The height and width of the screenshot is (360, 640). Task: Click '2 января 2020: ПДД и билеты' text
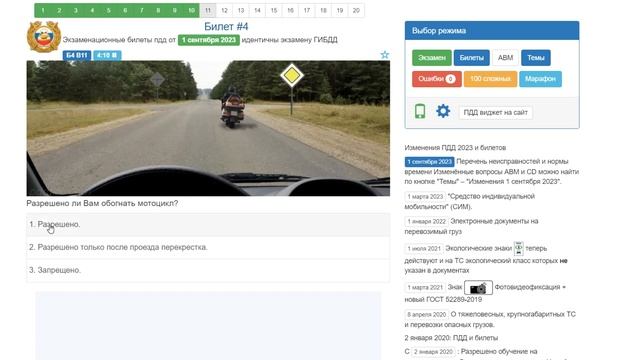(451, 338)
